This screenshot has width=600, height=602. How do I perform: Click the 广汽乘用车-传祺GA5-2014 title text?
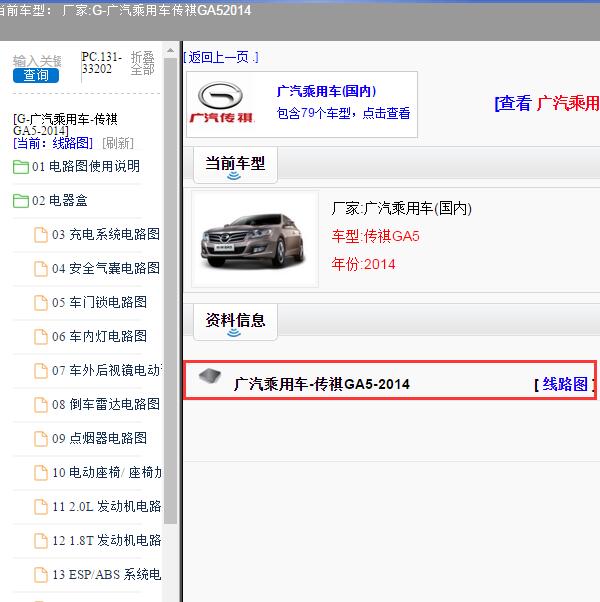click(322, 384)
